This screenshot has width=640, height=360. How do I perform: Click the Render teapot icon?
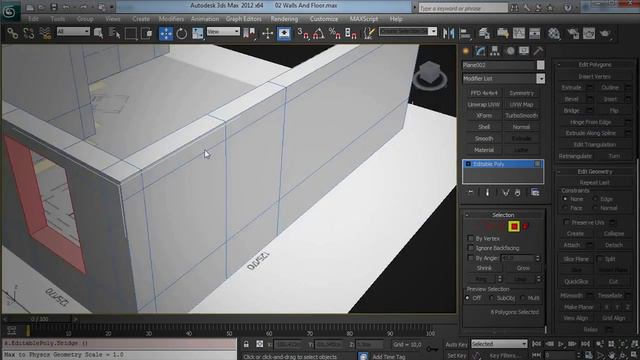coord(605,33)
